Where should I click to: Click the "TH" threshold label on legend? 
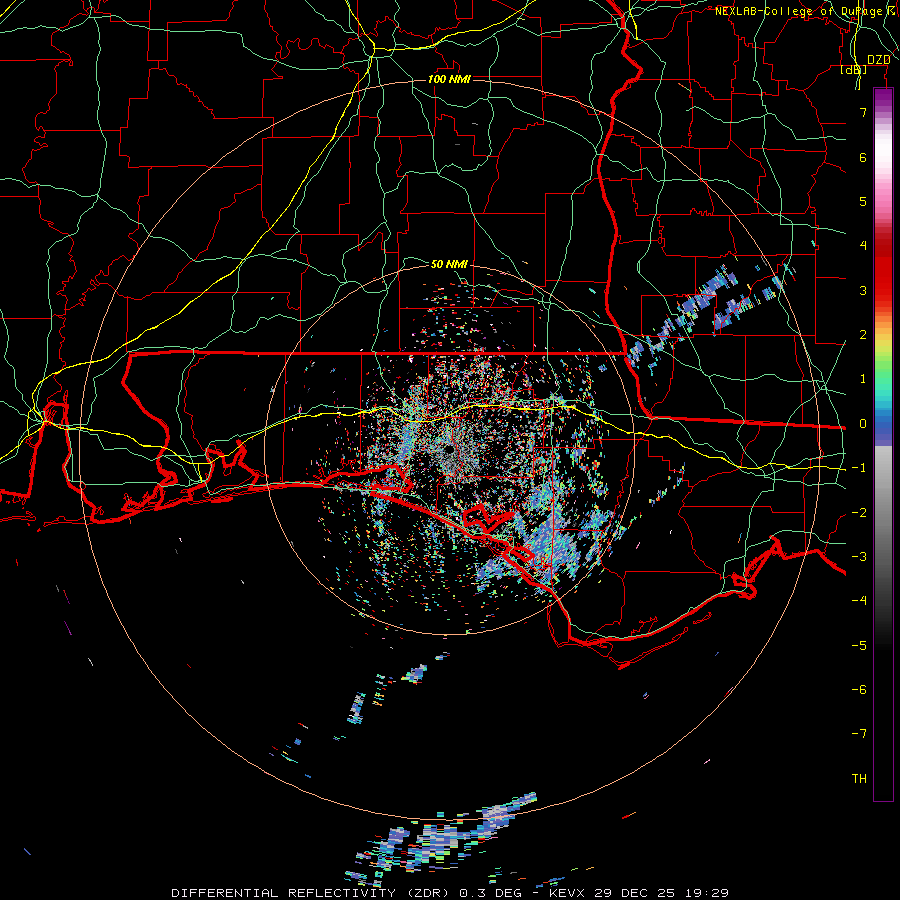(x=859, y=779)
